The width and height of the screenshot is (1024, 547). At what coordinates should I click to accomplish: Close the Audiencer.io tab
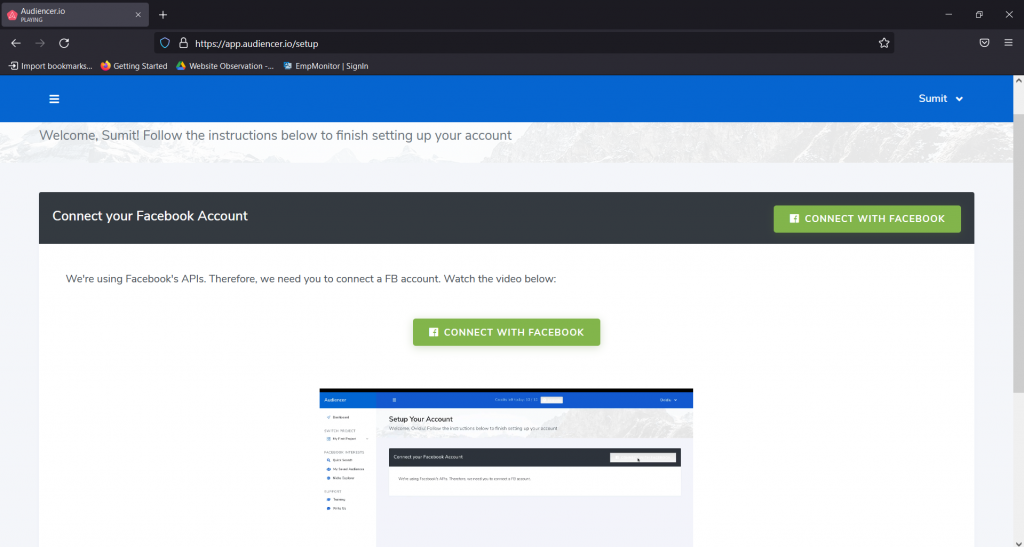[x=138, y=14]
